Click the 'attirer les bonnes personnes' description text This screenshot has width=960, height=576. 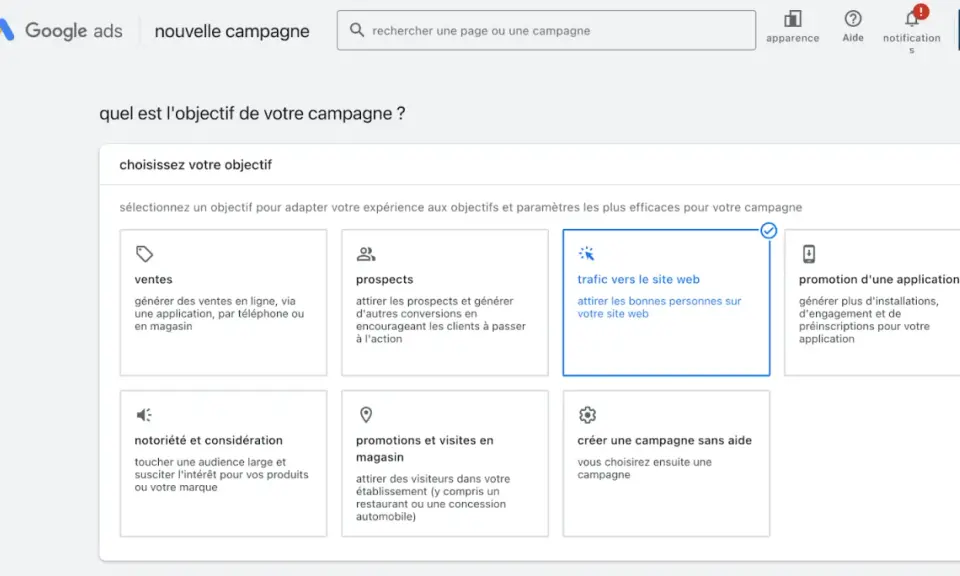[659, 307]
